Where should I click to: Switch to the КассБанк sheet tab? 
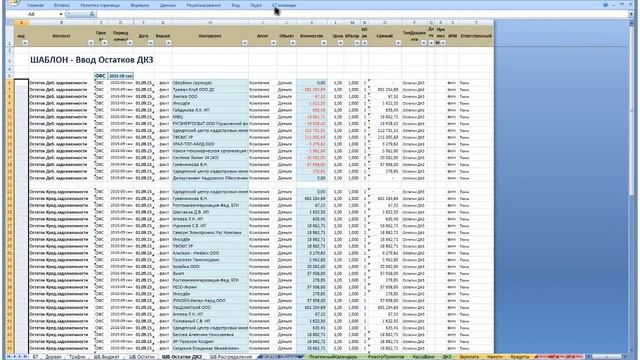[x=423, y=357]
